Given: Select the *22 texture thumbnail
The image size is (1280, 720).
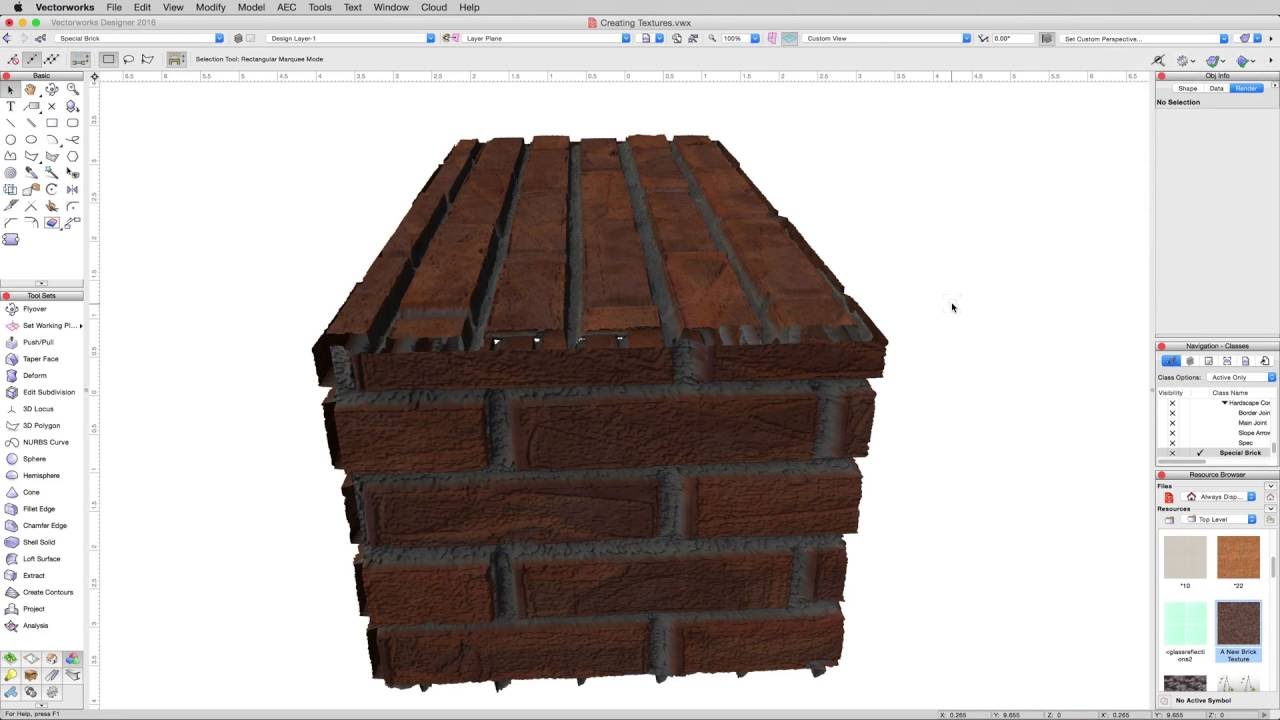Looking at the screenshot, I should 1238,557.
